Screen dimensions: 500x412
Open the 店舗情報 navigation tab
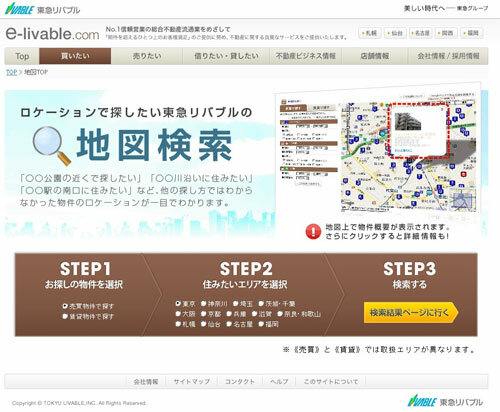pyautogui.click(x=375, y=56)
